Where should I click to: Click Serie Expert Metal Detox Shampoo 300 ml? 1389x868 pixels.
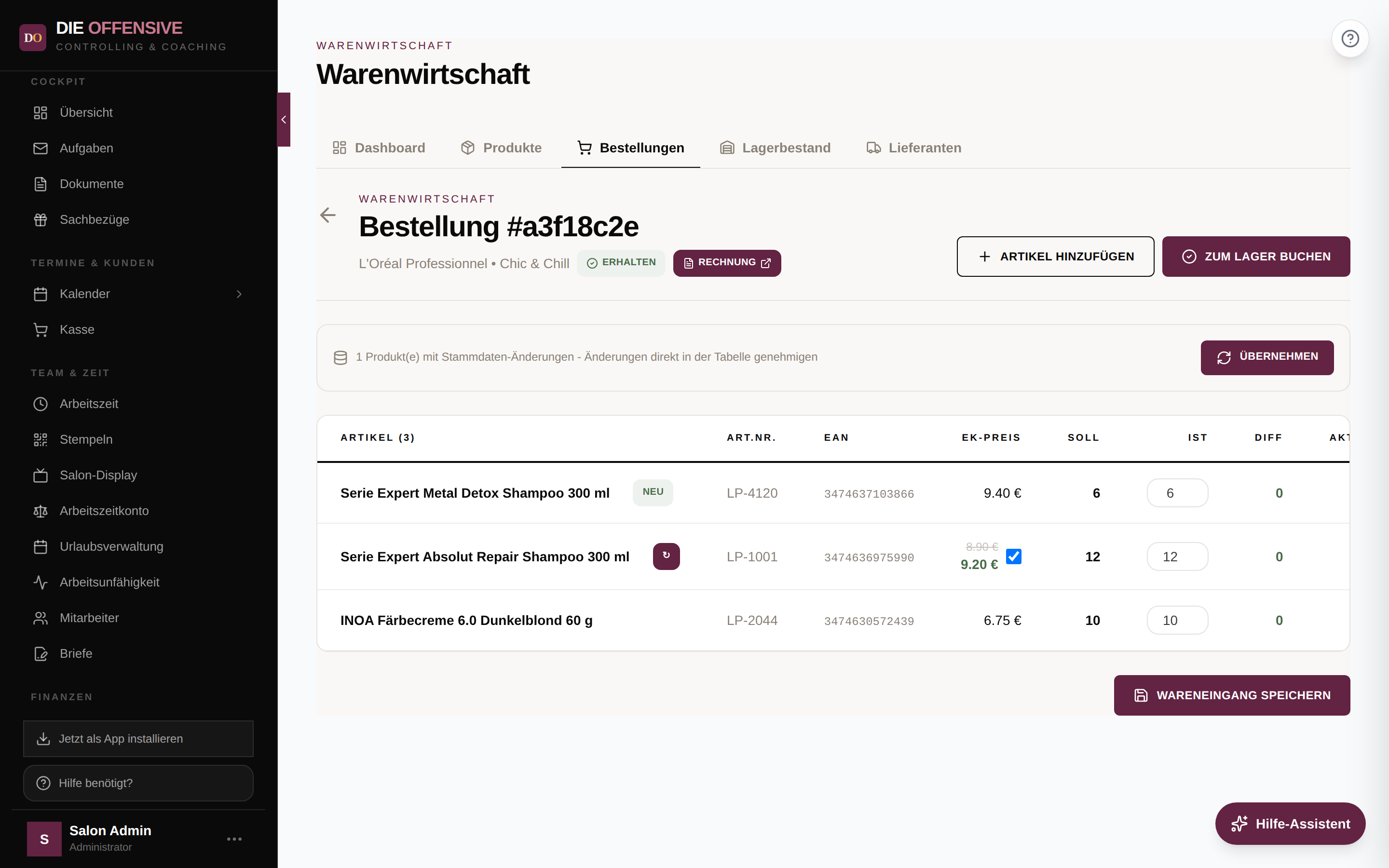pos(475,493)
